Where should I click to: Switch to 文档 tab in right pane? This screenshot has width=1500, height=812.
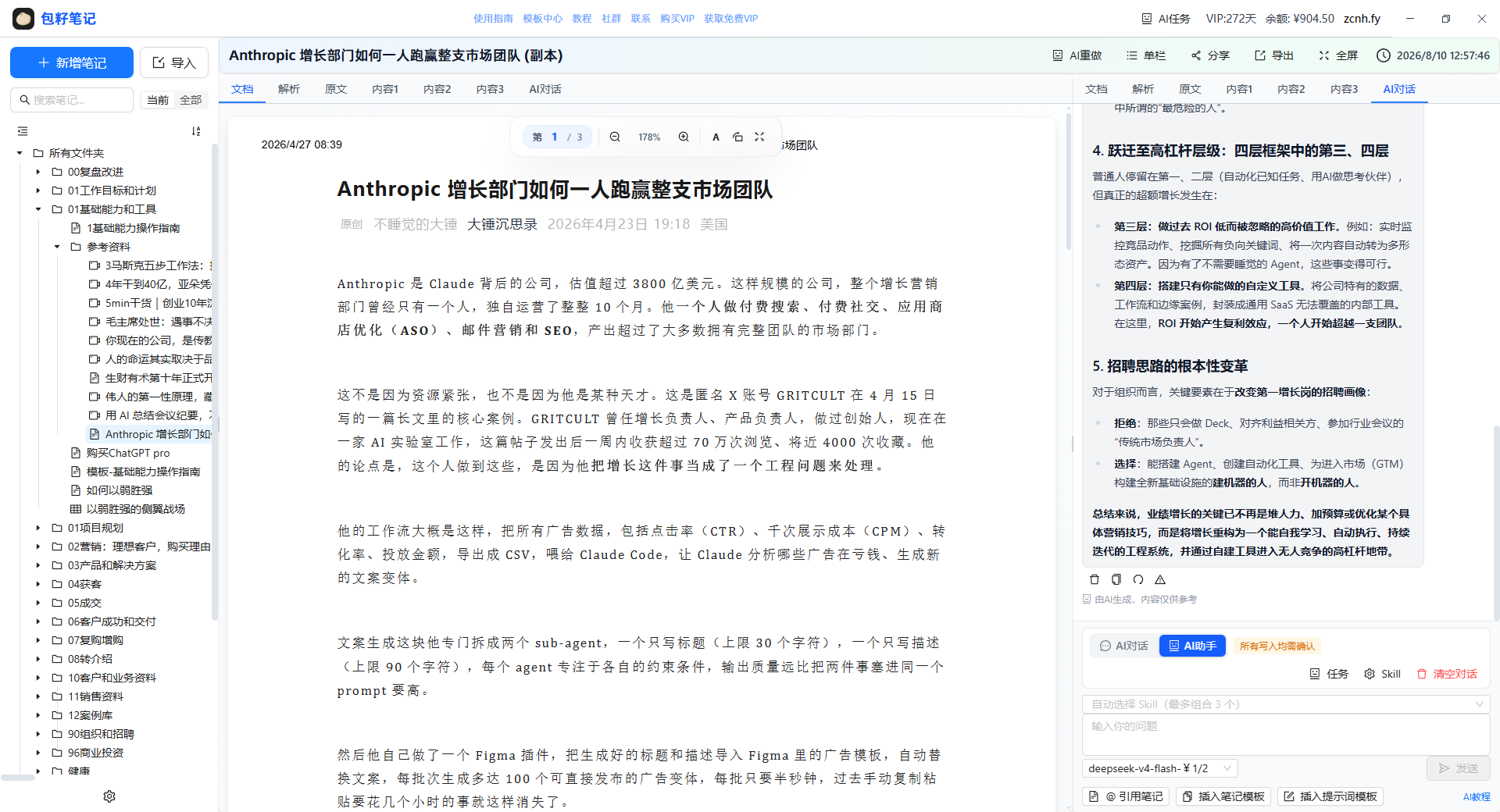(1096, 89)
